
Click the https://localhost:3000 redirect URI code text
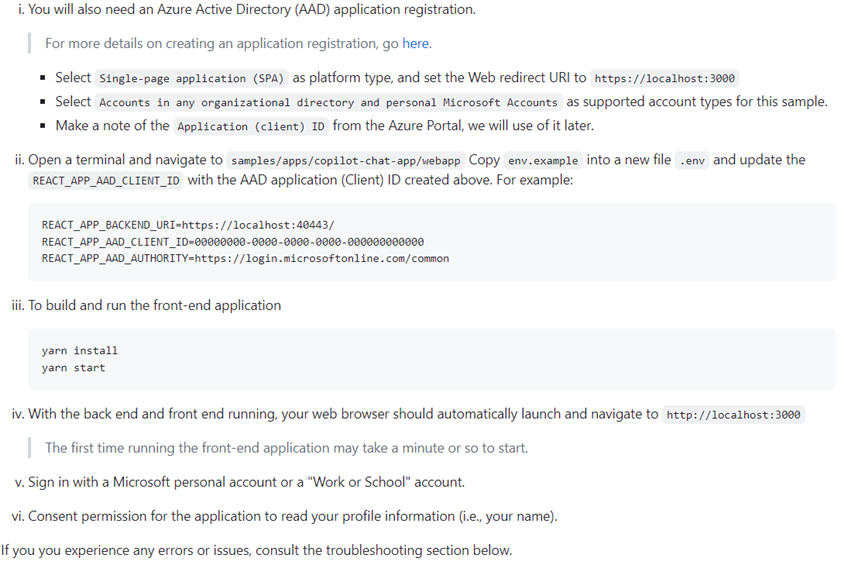[x=665, y=78]
